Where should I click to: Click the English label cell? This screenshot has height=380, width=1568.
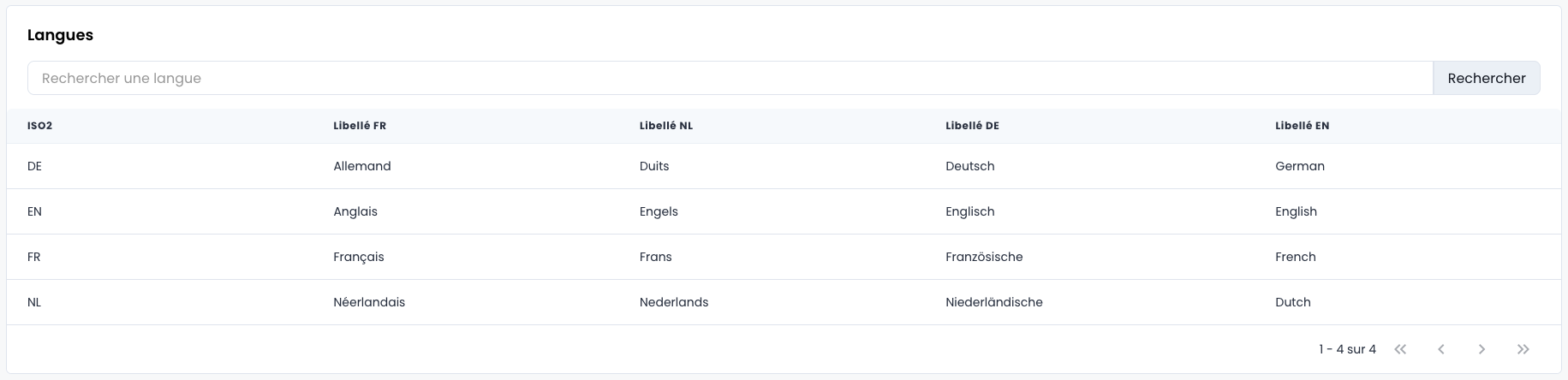(x=1296, y=211)
